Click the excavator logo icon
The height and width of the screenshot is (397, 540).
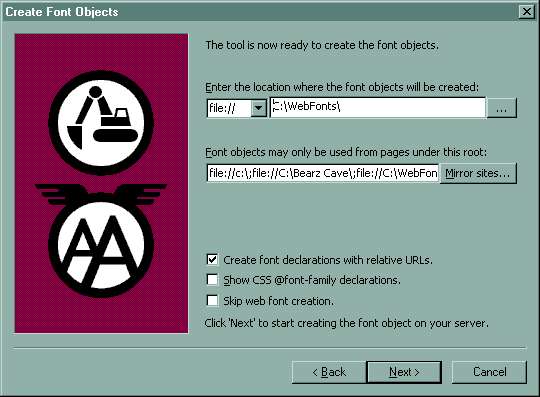tap(101, 123)
